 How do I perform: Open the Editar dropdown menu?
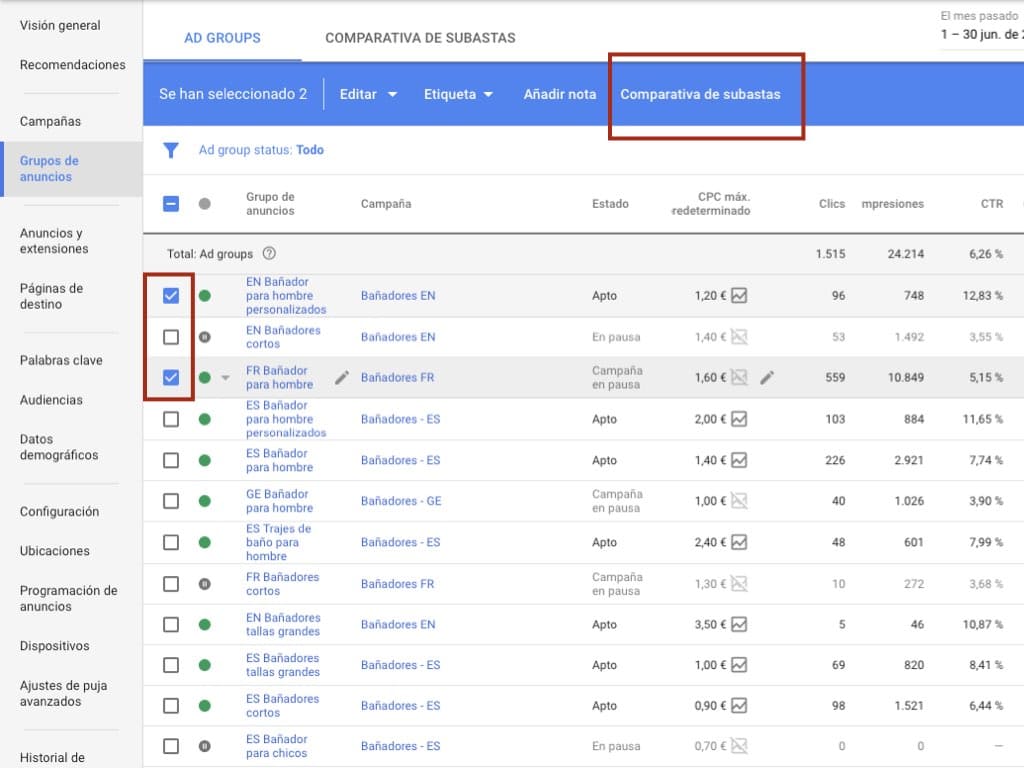pos(368,94)
